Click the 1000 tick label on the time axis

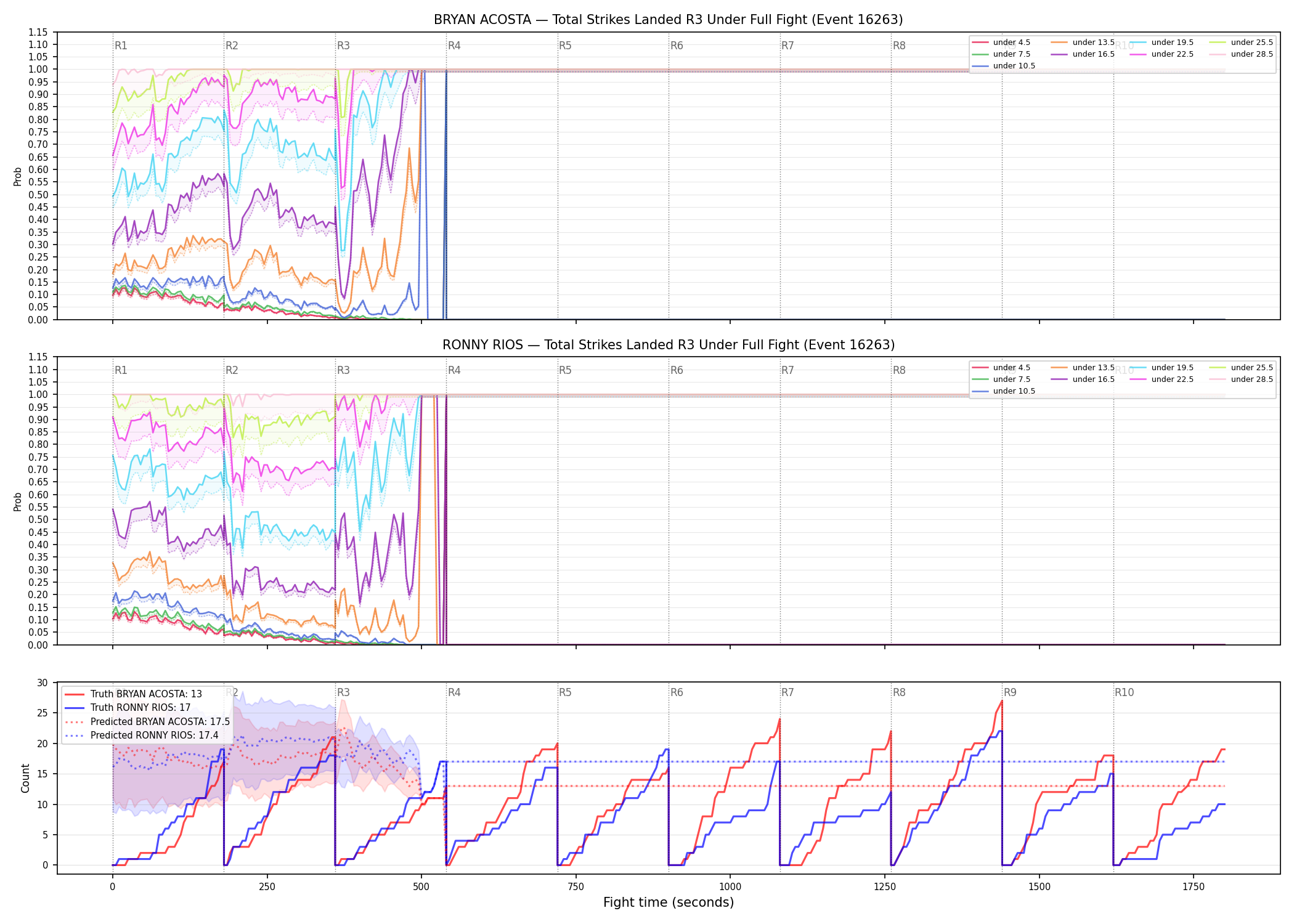pyautogui.click(x=730, y=886)
